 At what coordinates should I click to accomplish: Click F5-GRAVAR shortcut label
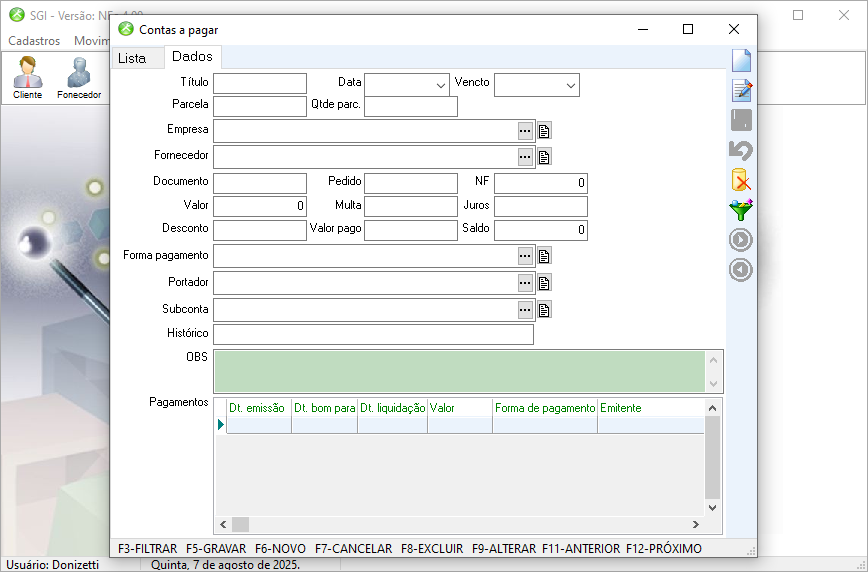216,549
